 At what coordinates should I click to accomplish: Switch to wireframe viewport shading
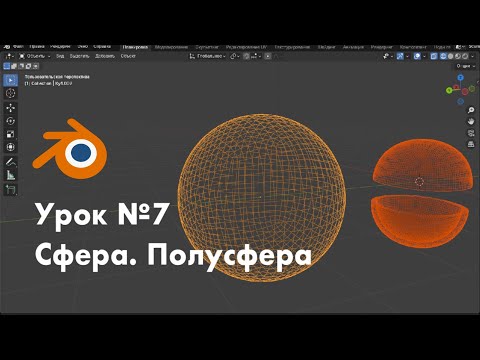pyautogui.click(x=443, y=56)
